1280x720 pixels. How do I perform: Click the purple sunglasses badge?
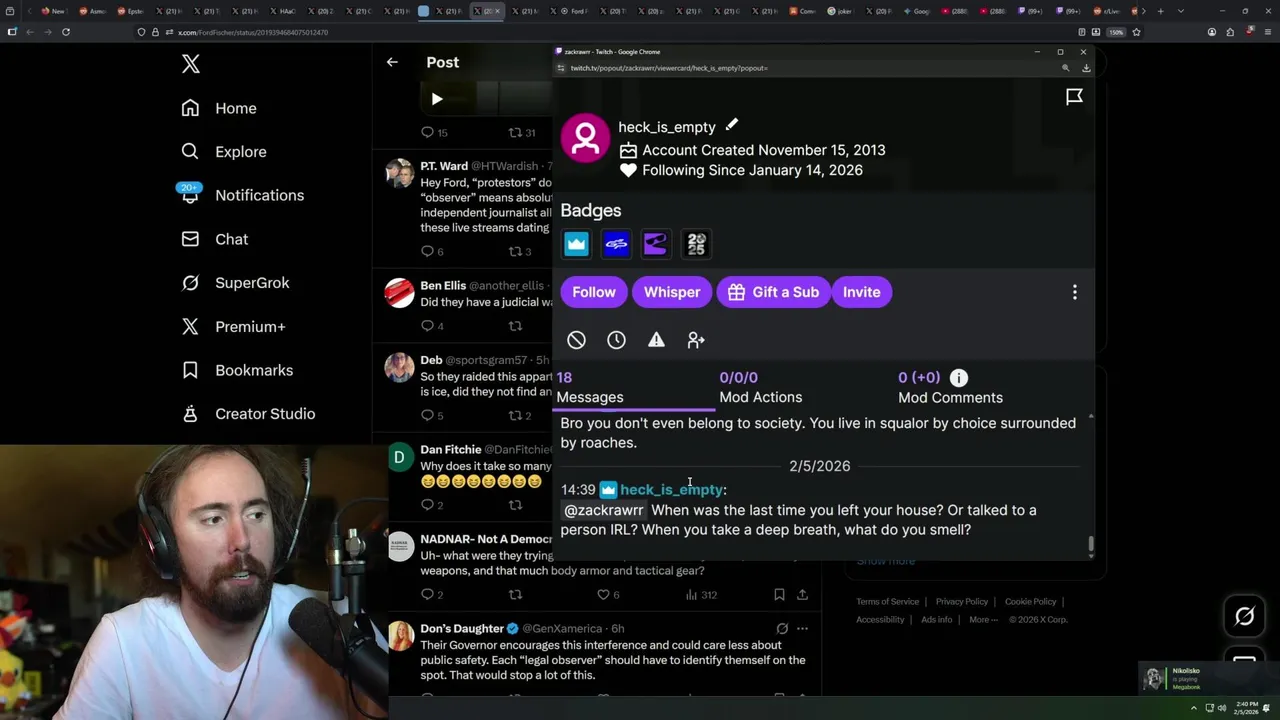tap(656, 243)
